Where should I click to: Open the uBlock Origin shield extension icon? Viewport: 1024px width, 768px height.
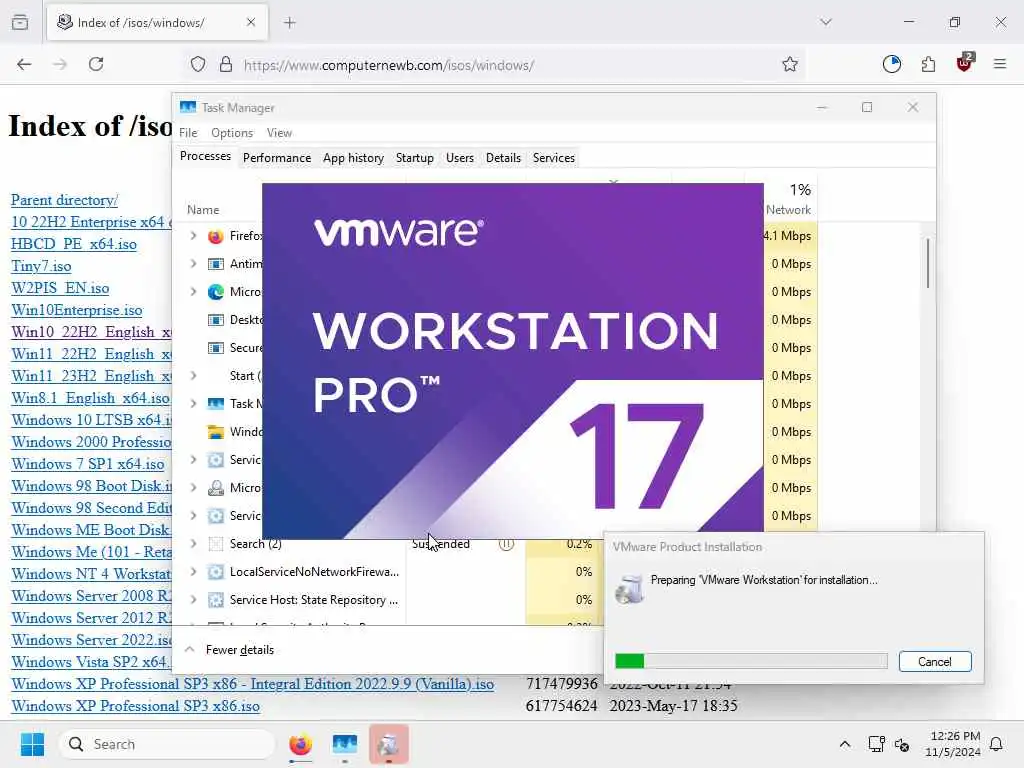[964, 63]
